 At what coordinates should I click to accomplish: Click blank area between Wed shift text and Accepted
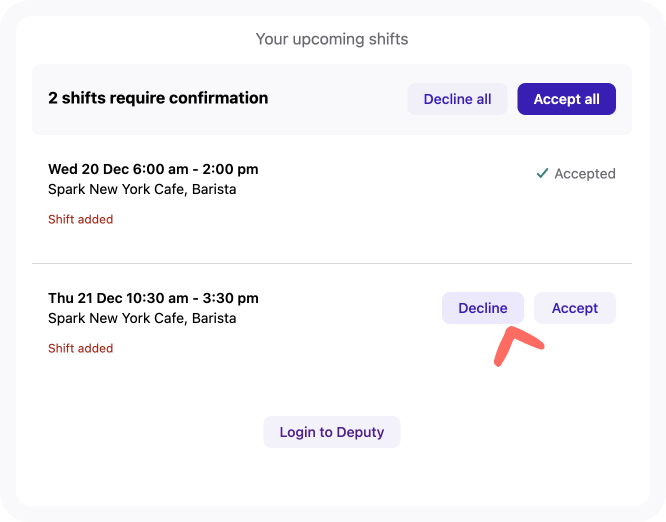click(x=395, y=178)
